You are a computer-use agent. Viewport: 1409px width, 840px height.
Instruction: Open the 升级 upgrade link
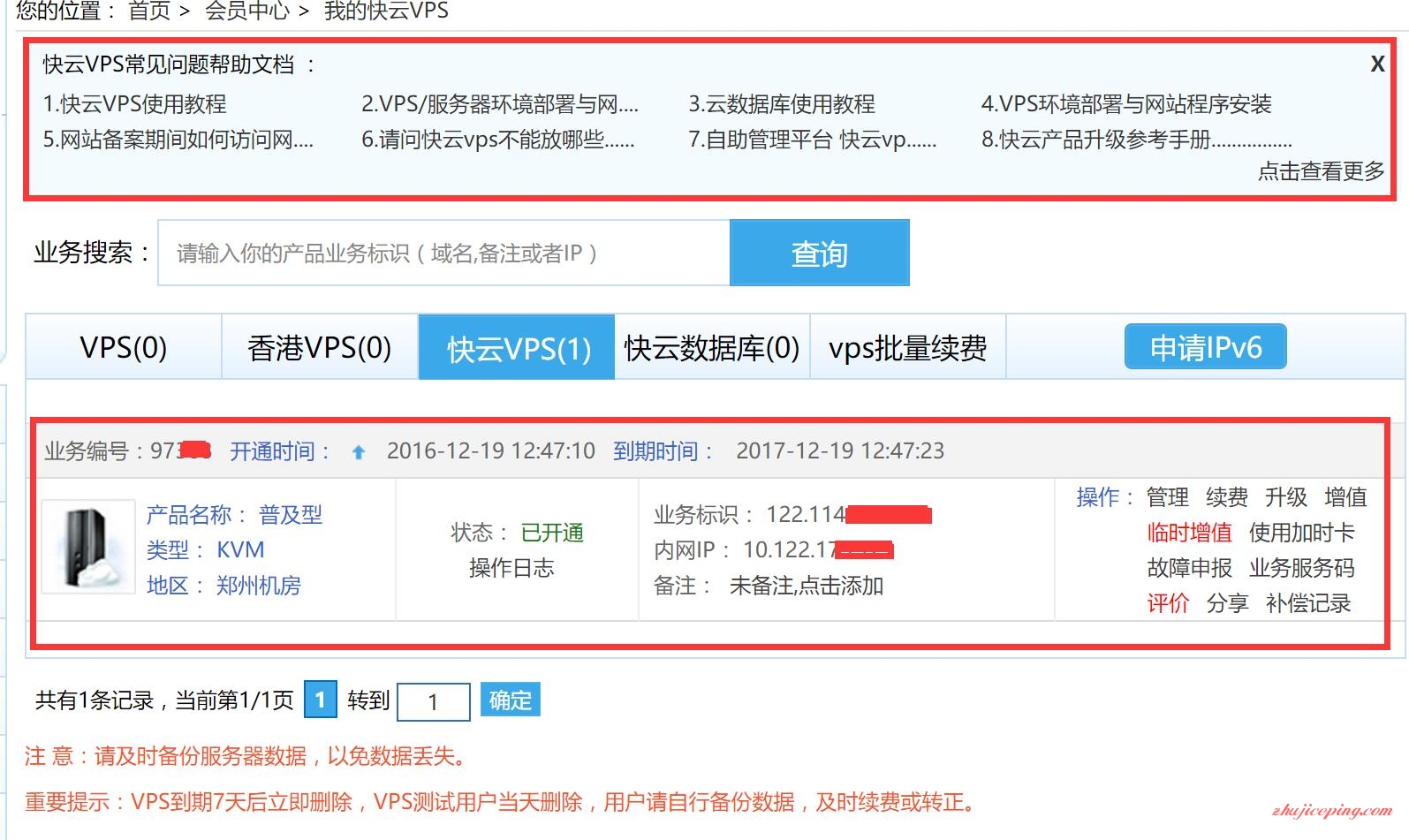1285,497
